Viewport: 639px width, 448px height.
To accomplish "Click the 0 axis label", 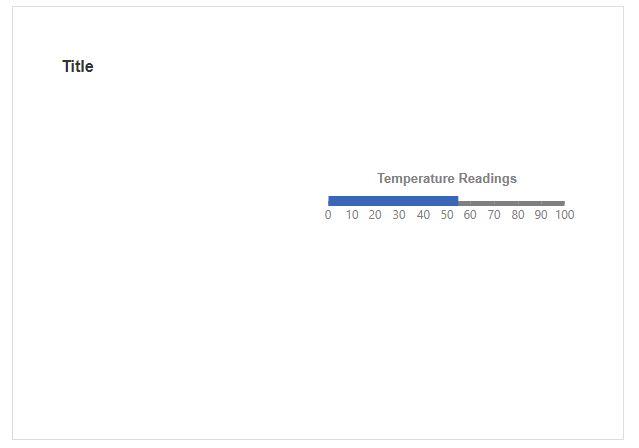I will click(x=328, y=215).
